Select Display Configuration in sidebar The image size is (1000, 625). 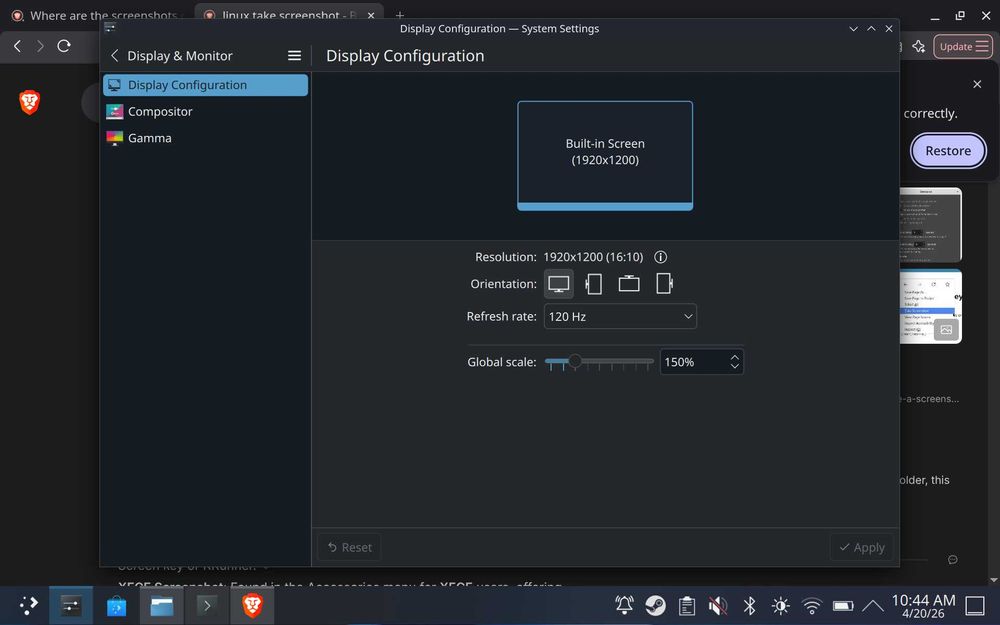[205, 85]
